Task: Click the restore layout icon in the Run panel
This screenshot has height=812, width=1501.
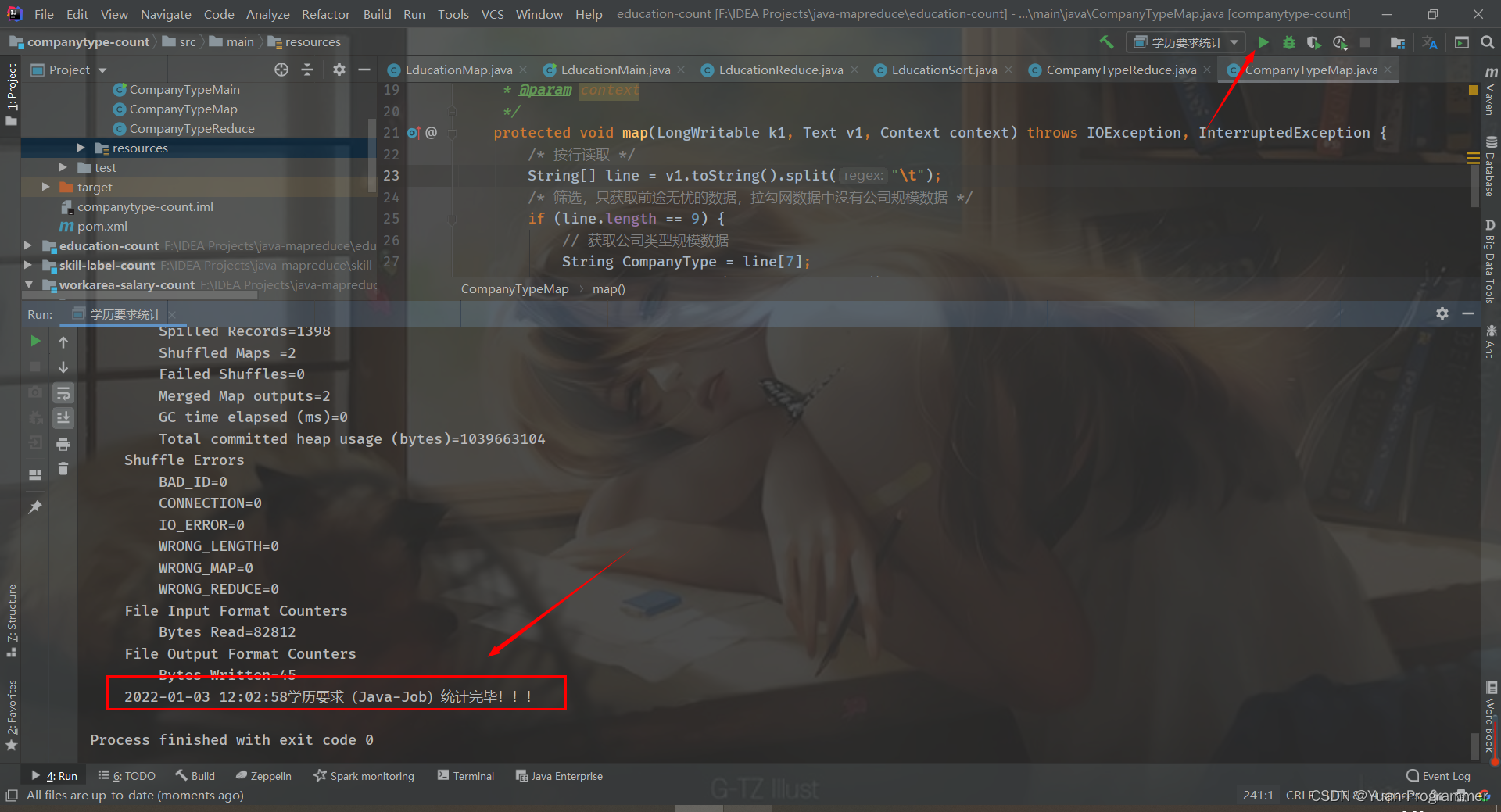Action: pos(35,474)
